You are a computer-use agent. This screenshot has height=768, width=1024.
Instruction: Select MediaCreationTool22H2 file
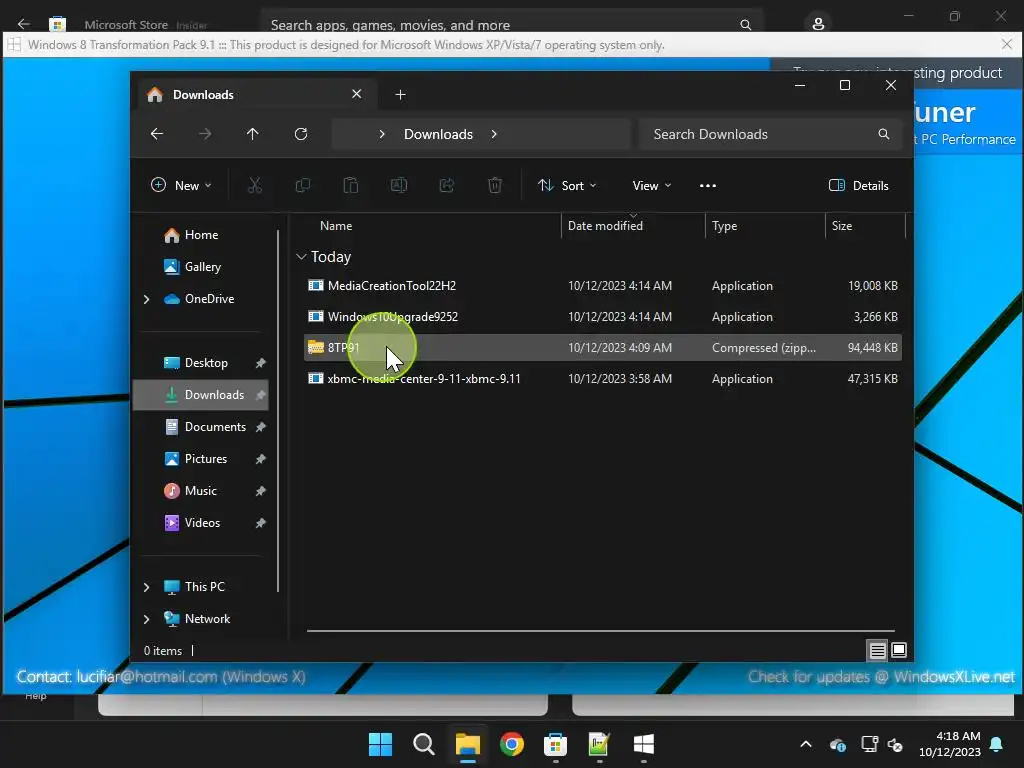tap(603, 286)
